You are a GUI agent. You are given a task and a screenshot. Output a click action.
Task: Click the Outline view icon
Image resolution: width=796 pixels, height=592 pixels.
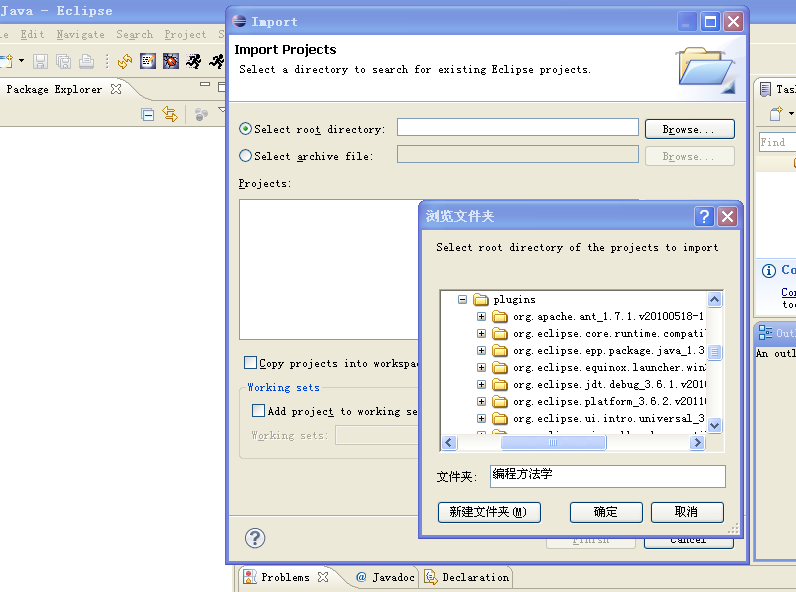[x=765, y=333]
